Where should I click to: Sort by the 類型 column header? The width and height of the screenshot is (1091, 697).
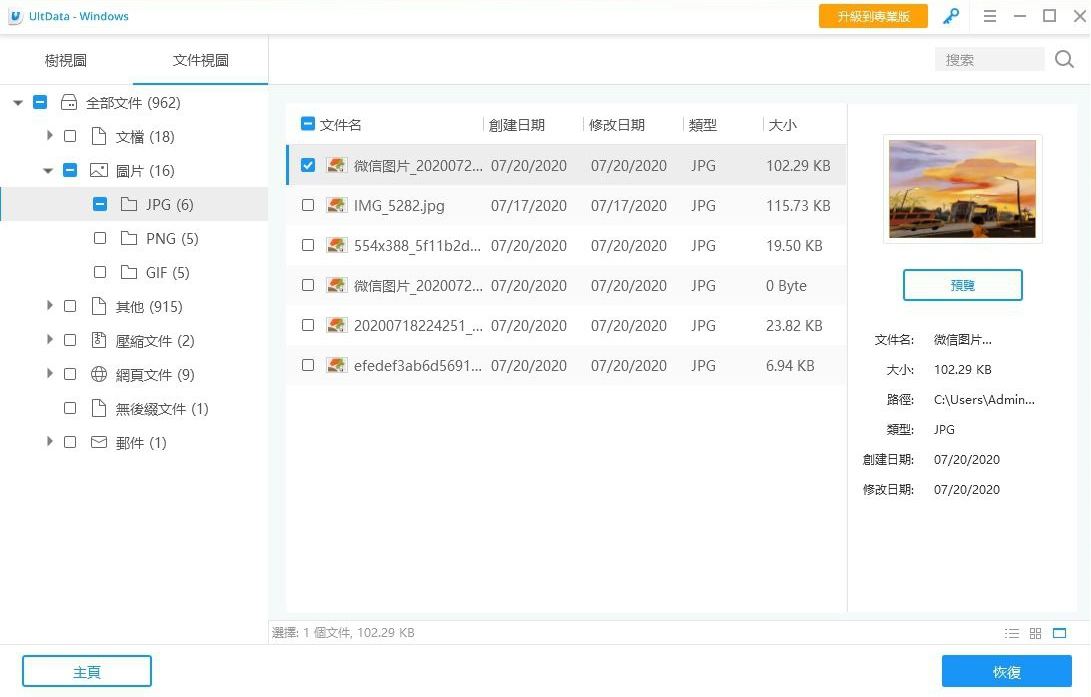[702, 125]
